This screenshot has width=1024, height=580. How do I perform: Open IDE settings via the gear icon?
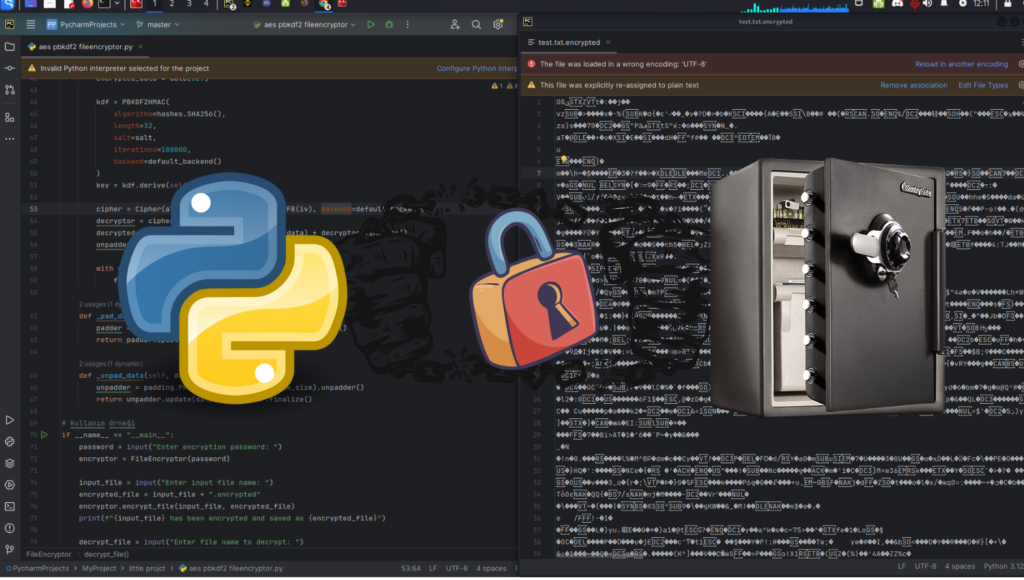coord(497,23)
